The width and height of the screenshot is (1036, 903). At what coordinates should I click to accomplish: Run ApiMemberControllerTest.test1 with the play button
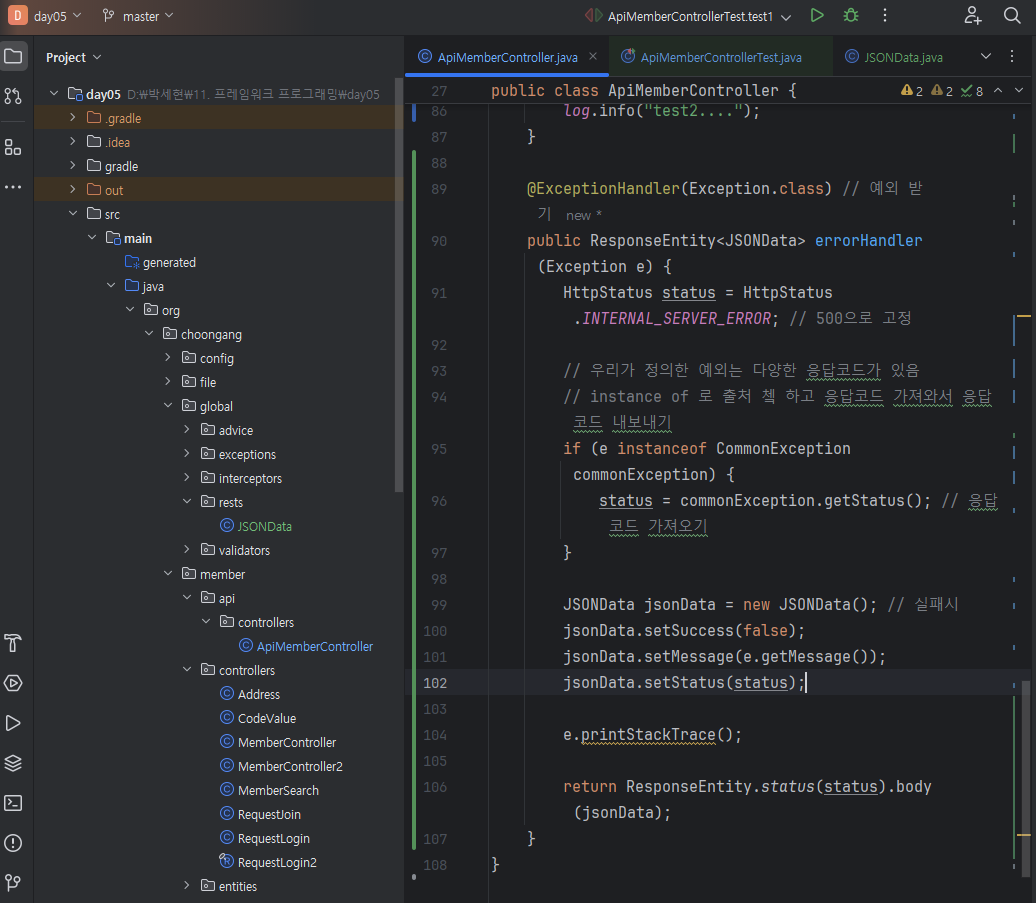[817, 16]
